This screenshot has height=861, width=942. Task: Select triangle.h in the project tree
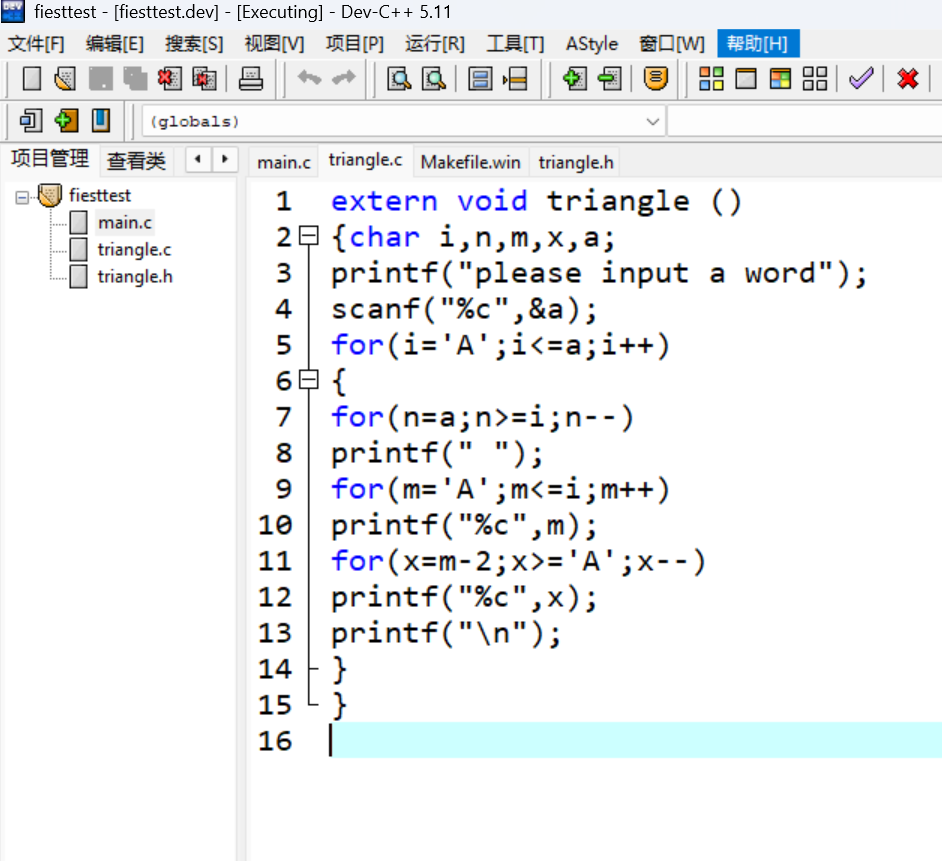[x=135, y=276]
